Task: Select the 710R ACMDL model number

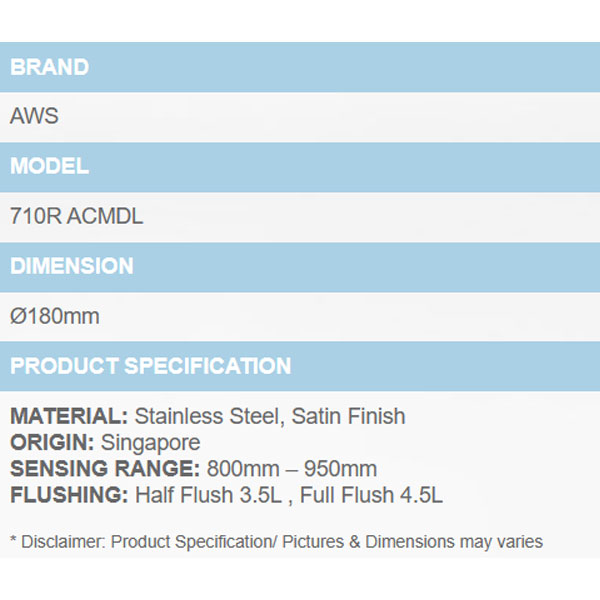Action: tap(76, 216)
